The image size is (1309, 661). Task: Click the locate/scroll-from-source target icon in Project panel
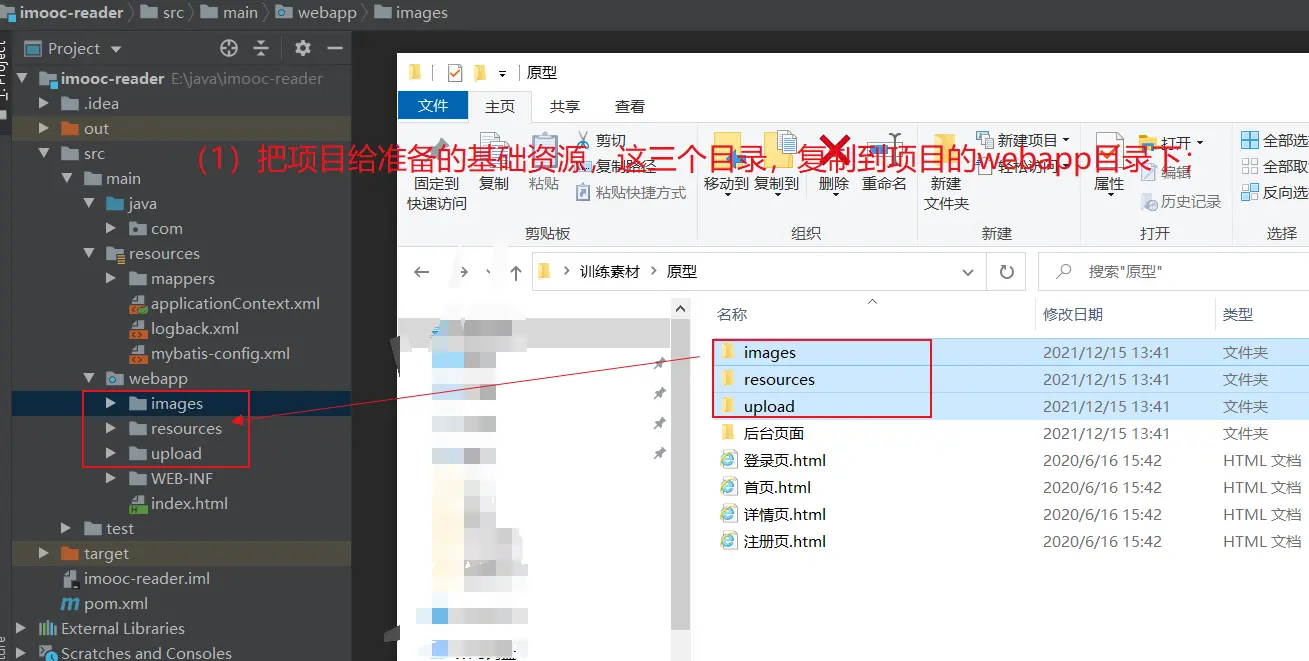[229, 48]
